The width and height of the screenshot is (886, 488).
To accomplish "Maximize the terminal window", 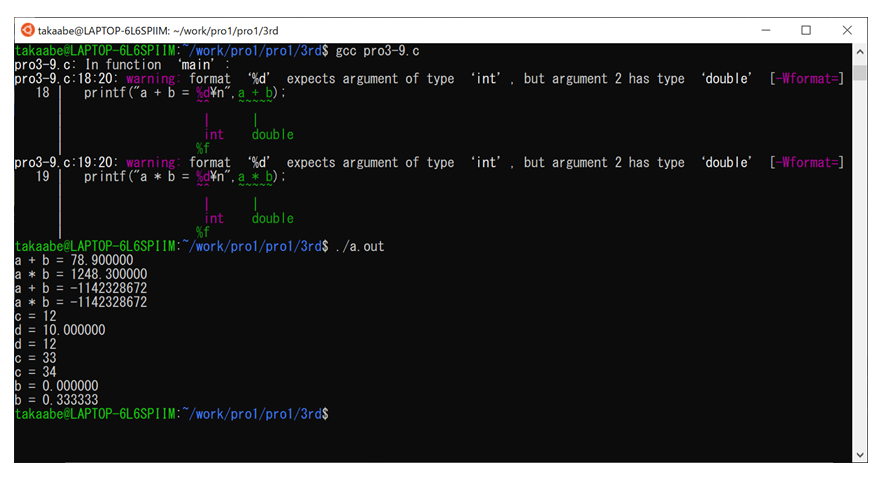I will coord(806,30).
